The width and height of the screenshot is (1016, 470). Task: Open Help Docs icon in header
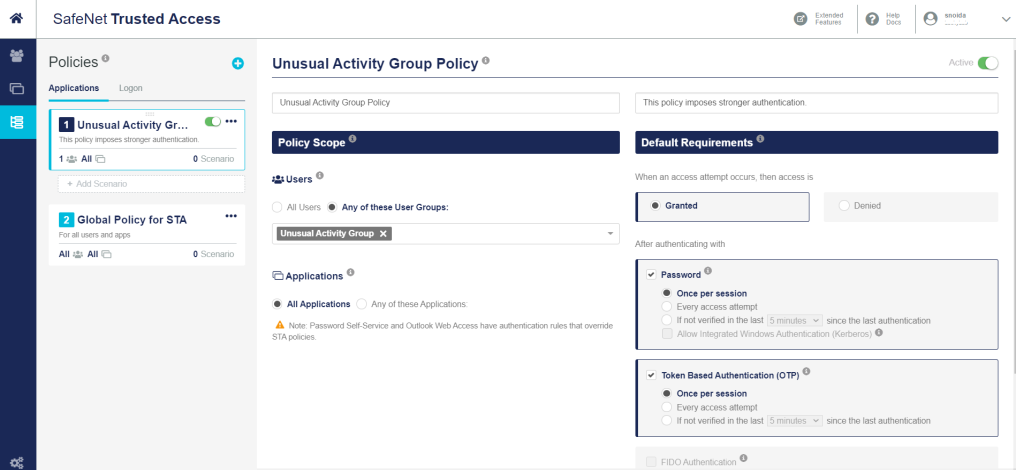[x=872, y=19]
